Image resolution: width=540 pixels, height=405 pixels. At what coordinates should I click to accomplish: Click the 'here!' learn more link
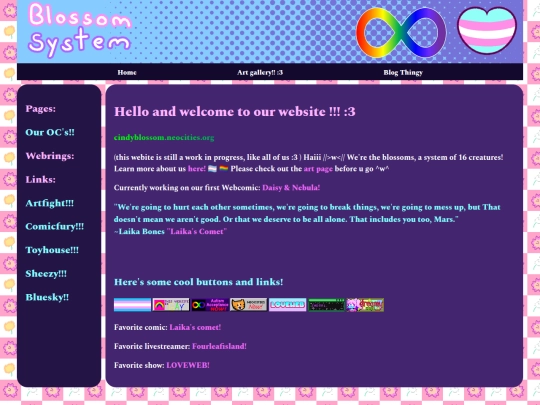point(197,169)
